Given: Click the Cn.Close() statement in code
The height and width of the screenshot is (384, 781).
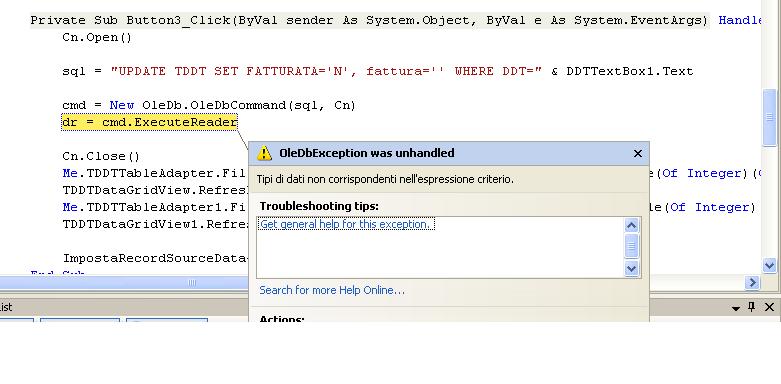Looking at the screenshot, I should [x=101, y=156].
